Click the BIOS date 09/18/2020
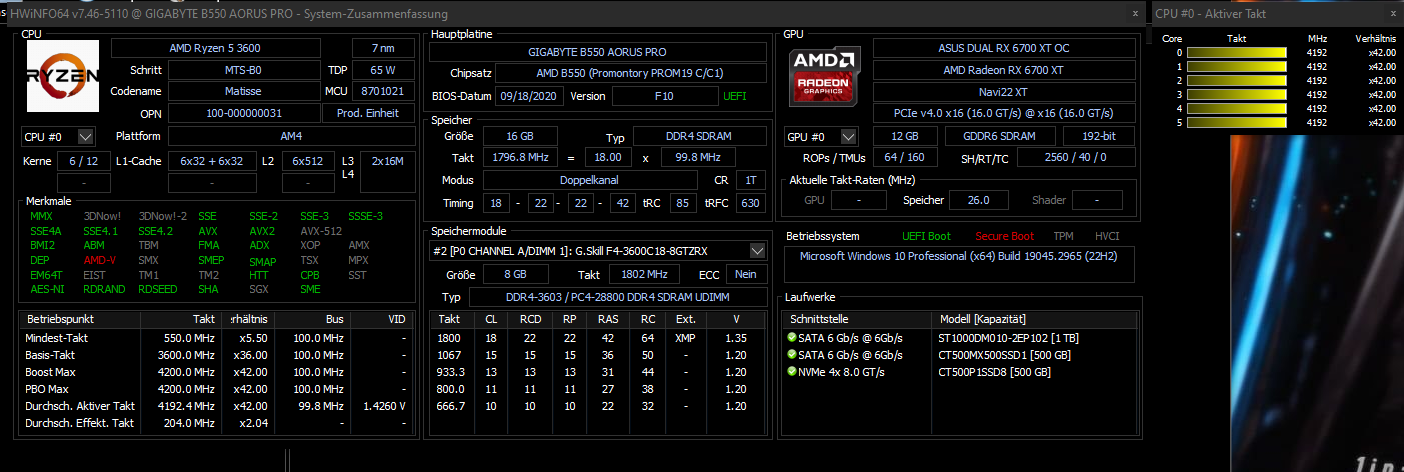The height and width of the screenshot is (472, 1404). [x=529, y=96]
